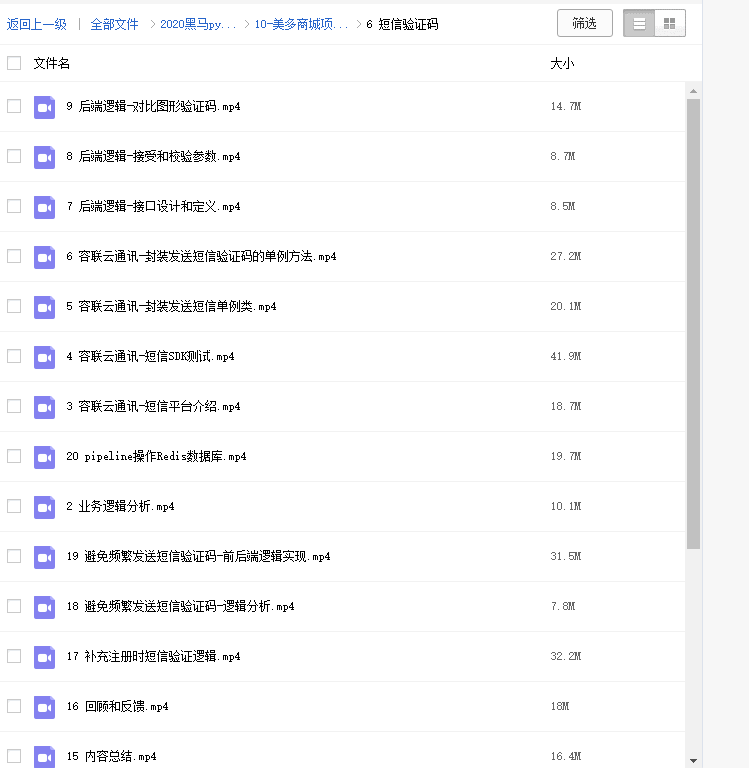Click video icon for 20 pipeline操作Redis数据库.mp4
Viewport: 749px width, 768px height.
(x=44, y=456)
